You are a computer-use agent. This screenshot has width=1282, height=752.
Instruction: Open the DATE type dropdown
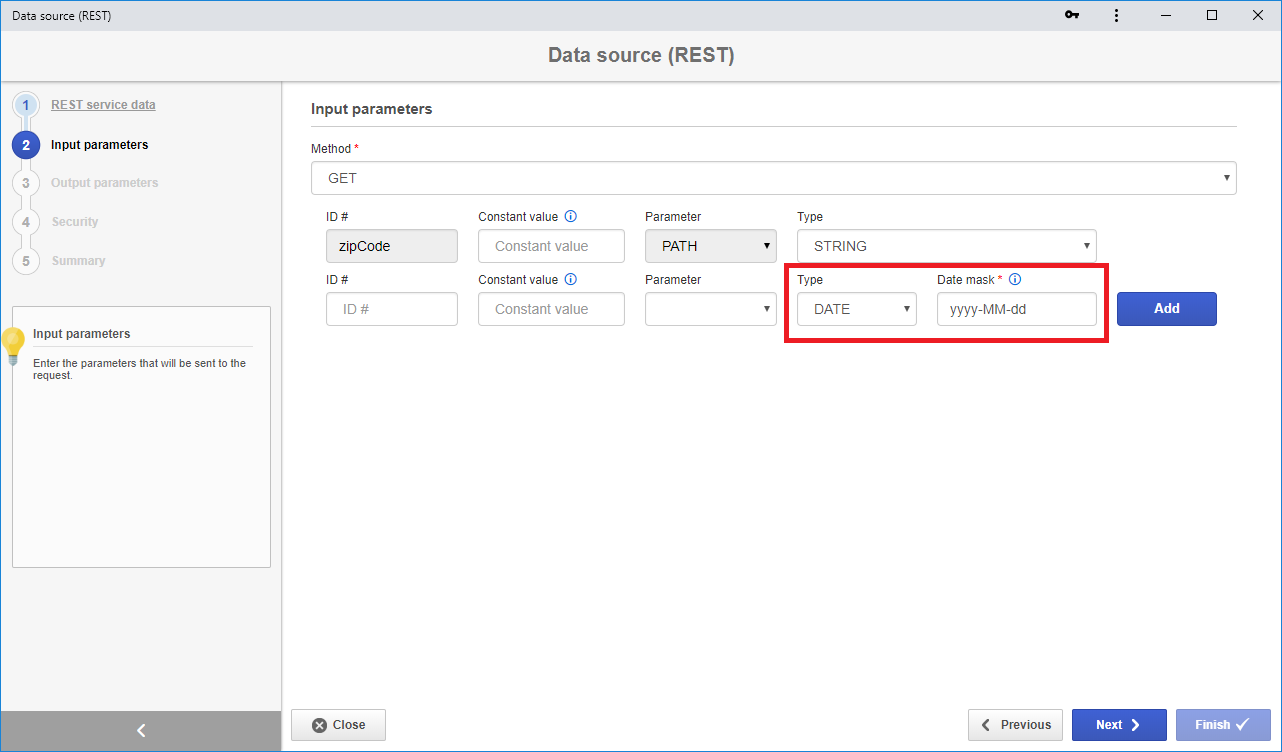point(857,309)
